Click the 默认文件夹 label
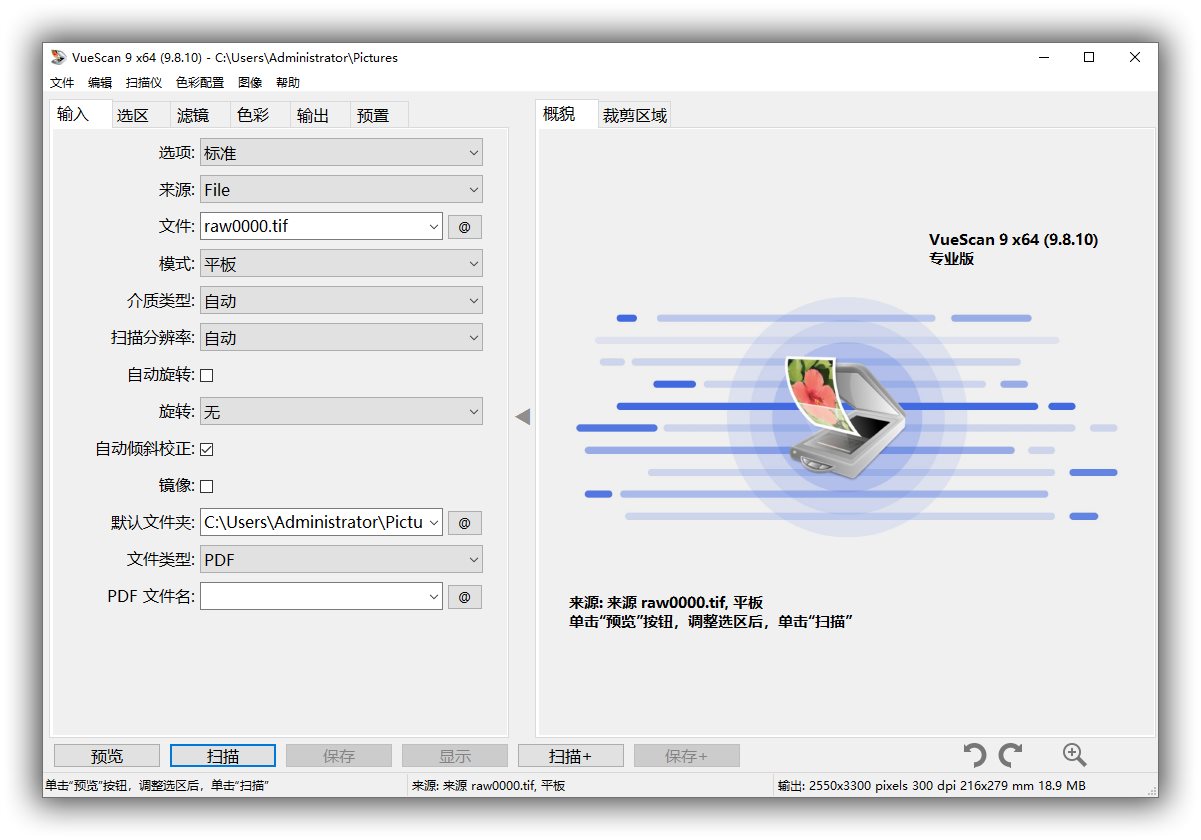1201x840 pixels. (x=153, y=523)
